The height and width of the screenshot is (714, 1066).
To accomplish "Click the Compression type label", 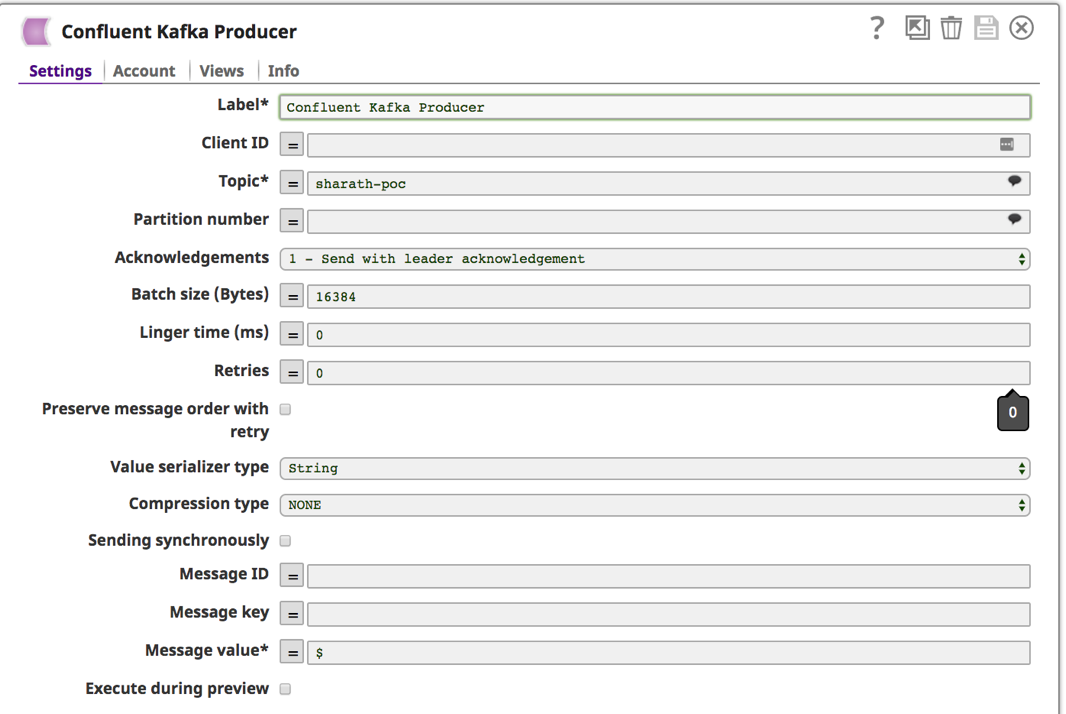I will pos(199,504).
